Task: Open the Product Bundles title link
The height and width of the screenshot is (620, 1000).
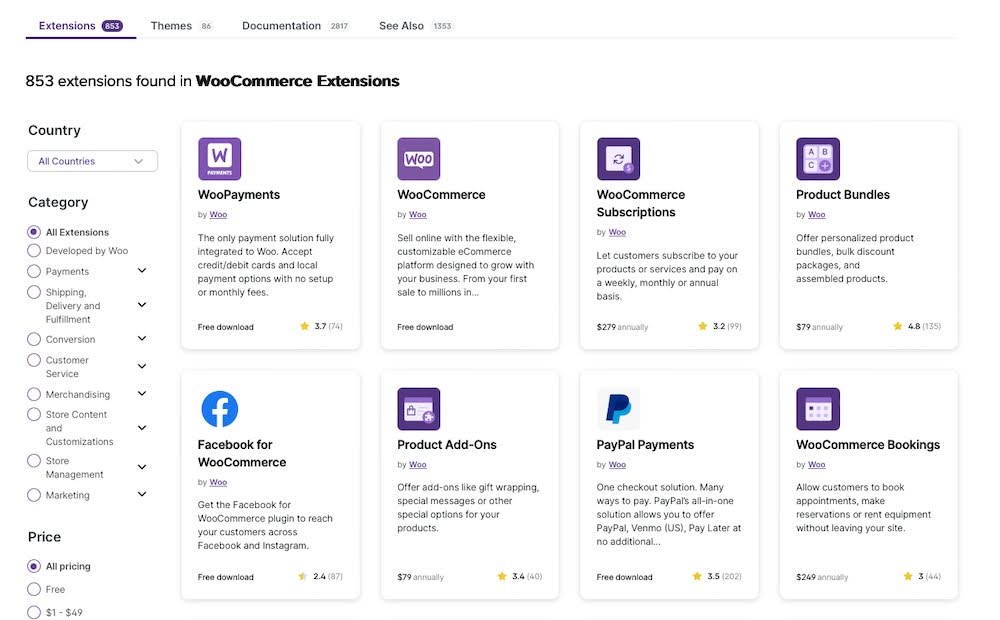Action: point(842,195)
